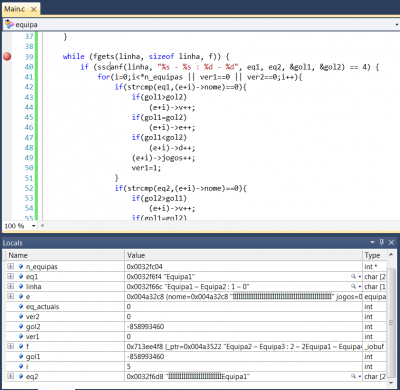This screenshot has width=400, height=390.
Task: Expand the n_equipas variable node
Action: pos(11,266)
